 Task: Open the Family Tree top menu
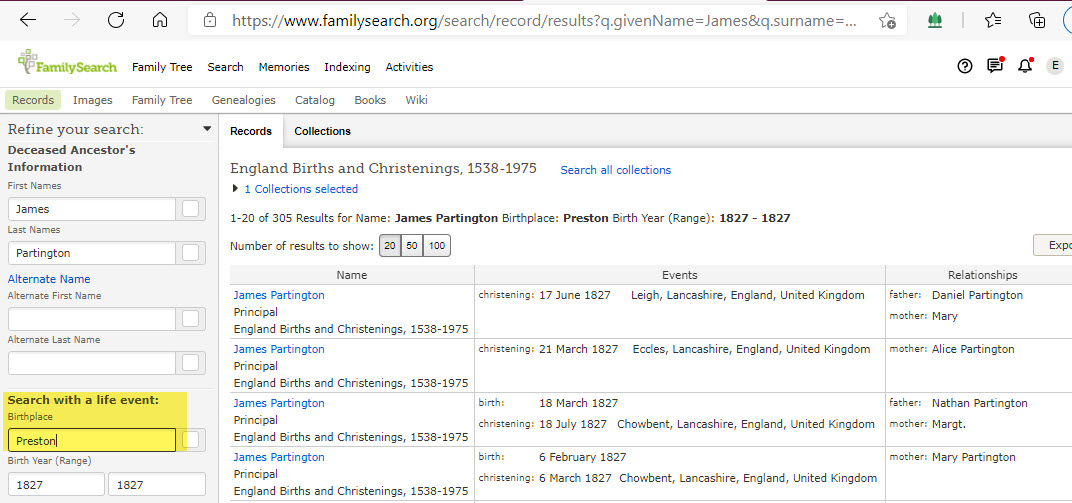(x=162, y=67)
